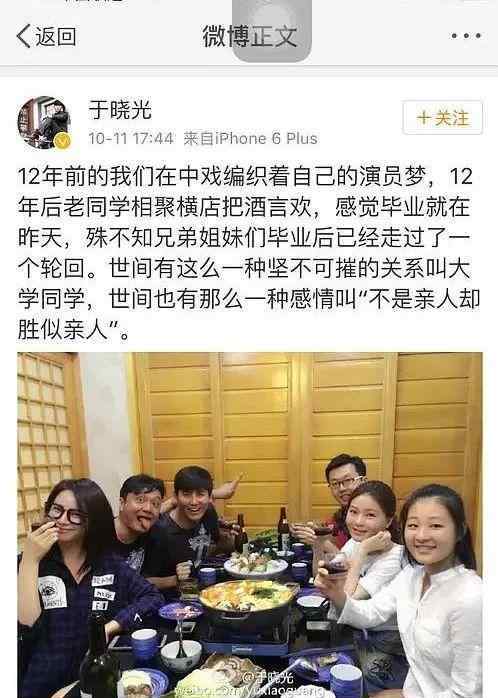Open the three-dot more options menu
The height and width of the screenshot is (698, 498).
[x=466, y=36]
